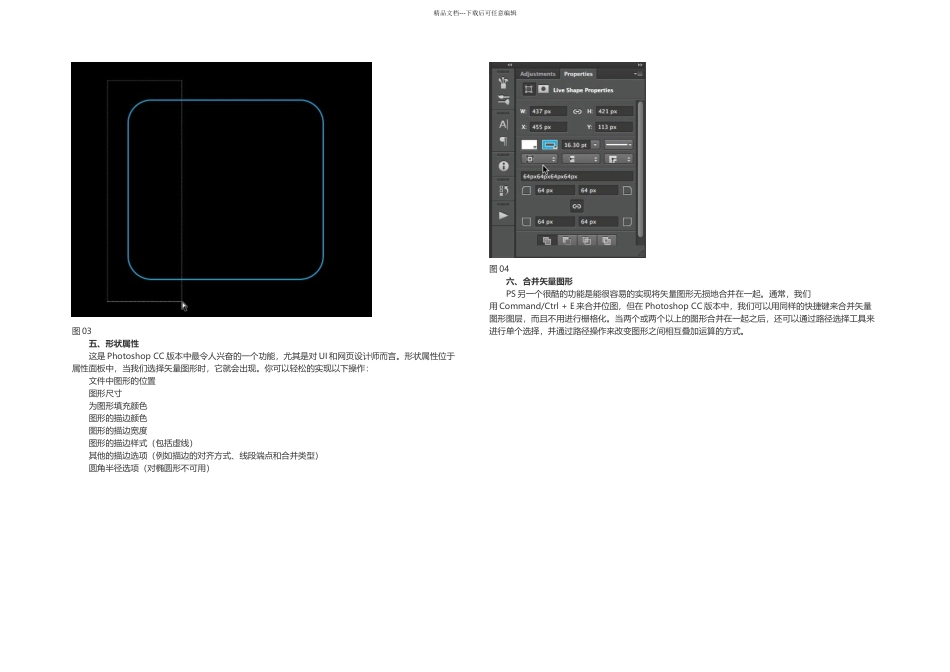Image resolution: width=950 pixels, height=672 pixels.
Task: Toggle the width and height link
Action: (x=577, y=111)
